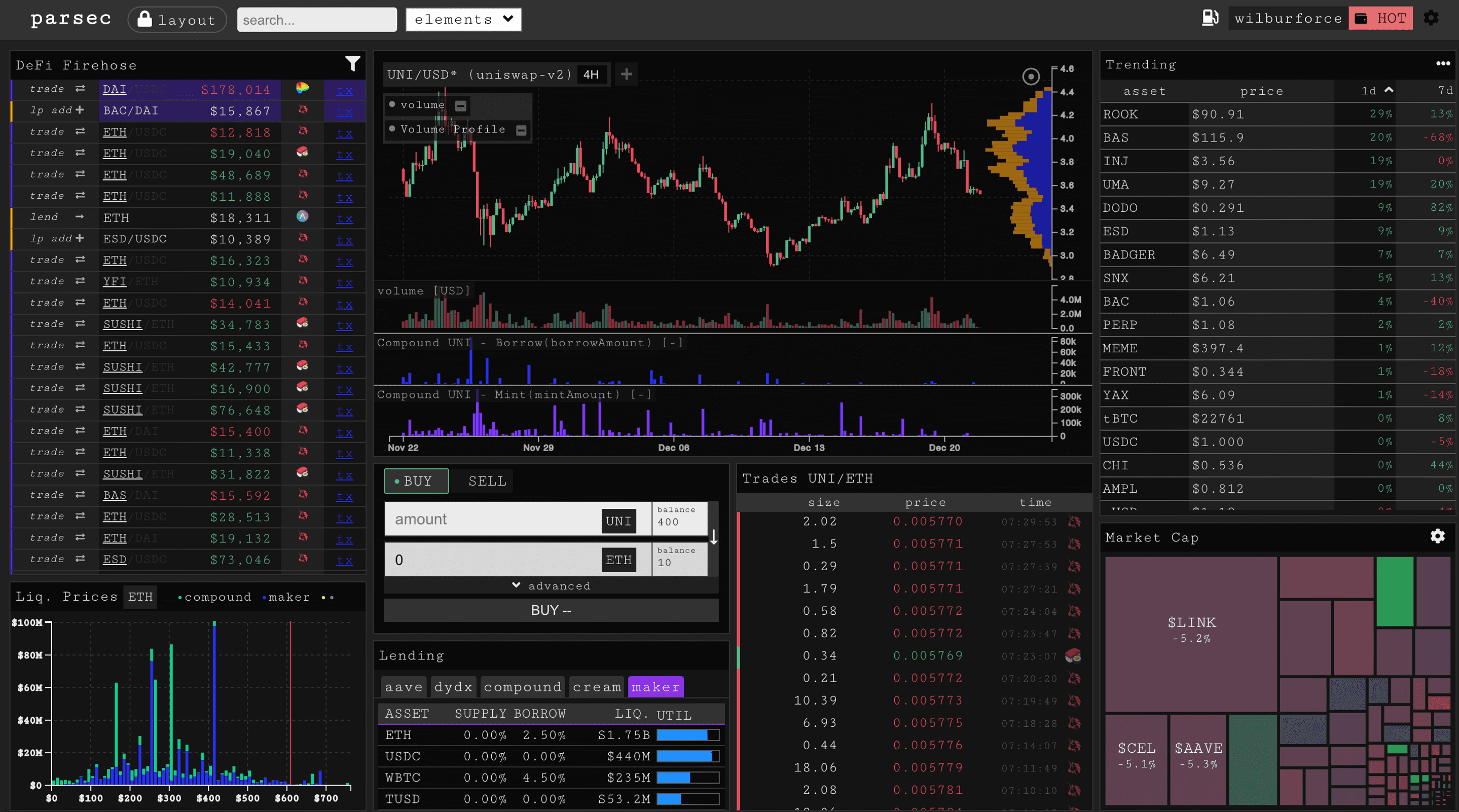This screenshot has width=1459, height=812.
Task: Open wilburforce account button
Action: click(x=1288, y=19)
